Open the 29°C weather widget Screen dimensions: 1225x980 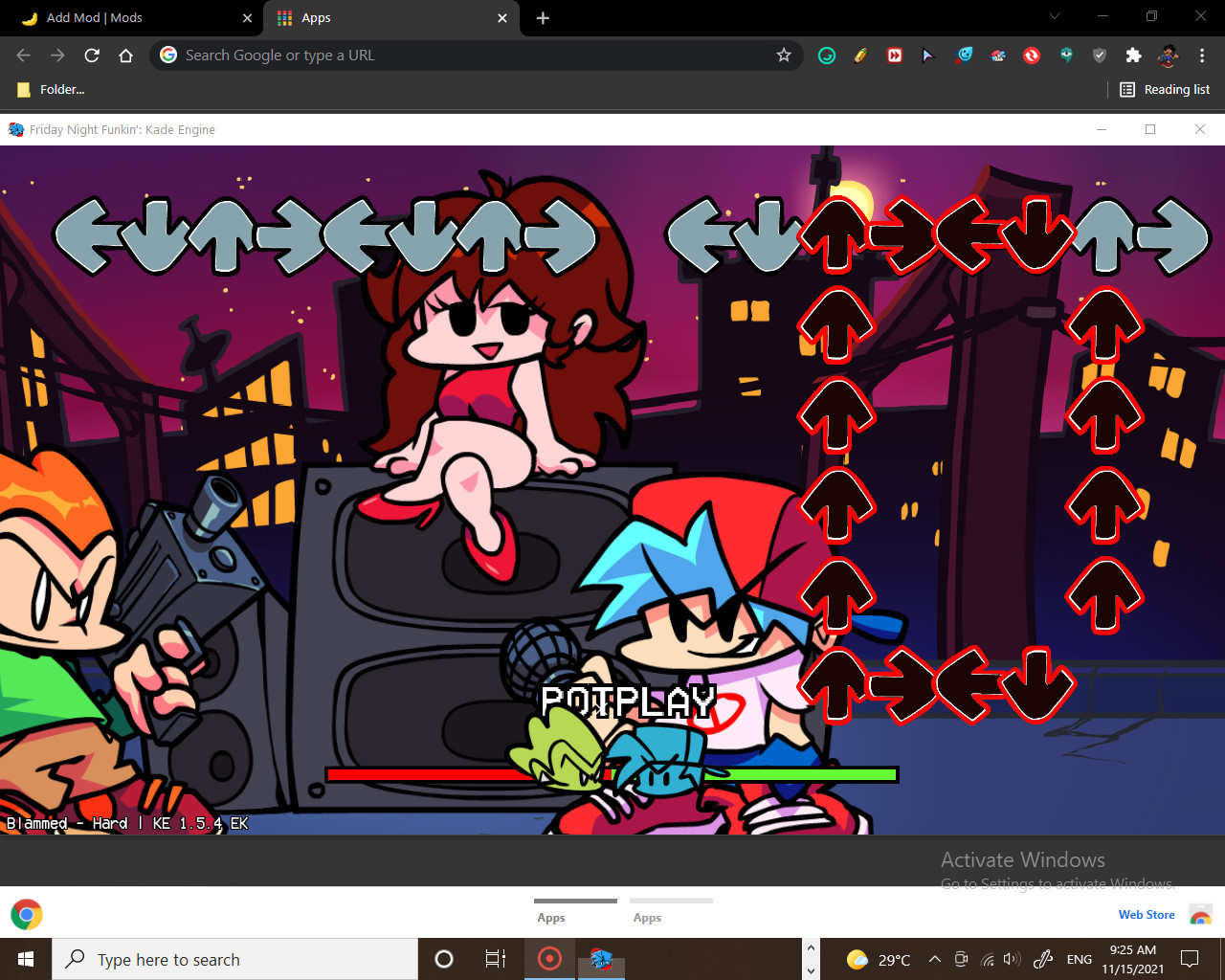pos(879,959)
